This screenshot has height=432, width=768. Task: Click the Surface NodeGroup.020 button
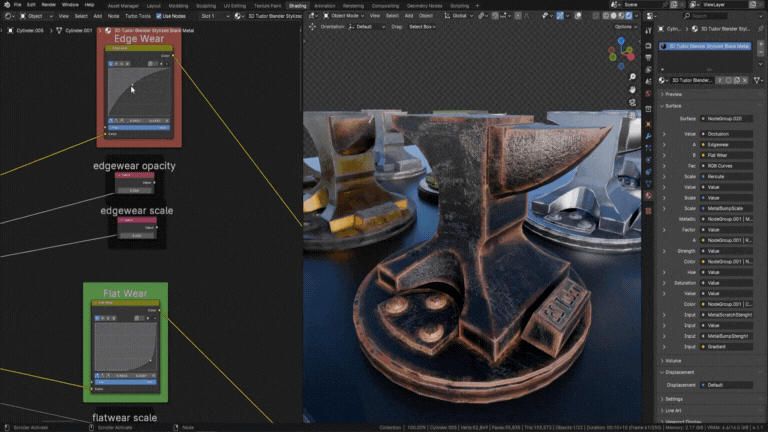point(726,119)
